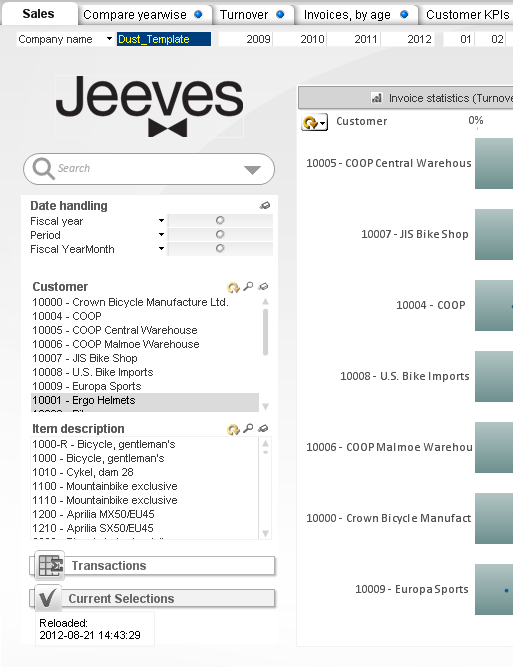The height and width of the screenshot is (667, 513).
Task: Open search in Item description list
Action: coord(248,428)
